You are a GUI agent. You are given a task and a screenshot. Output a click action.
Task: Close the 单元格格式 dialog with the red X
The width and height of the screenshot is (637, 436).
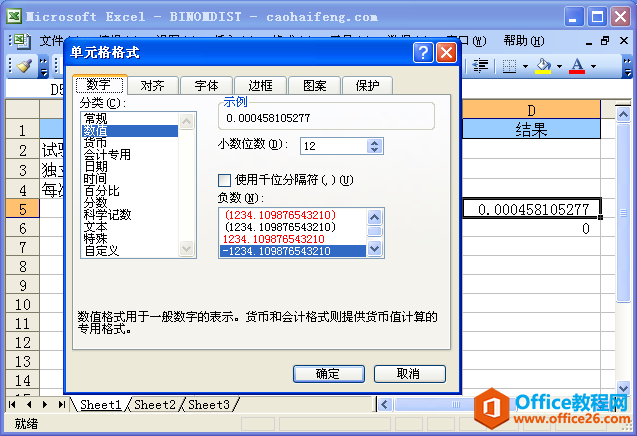(x=446, y=53)
